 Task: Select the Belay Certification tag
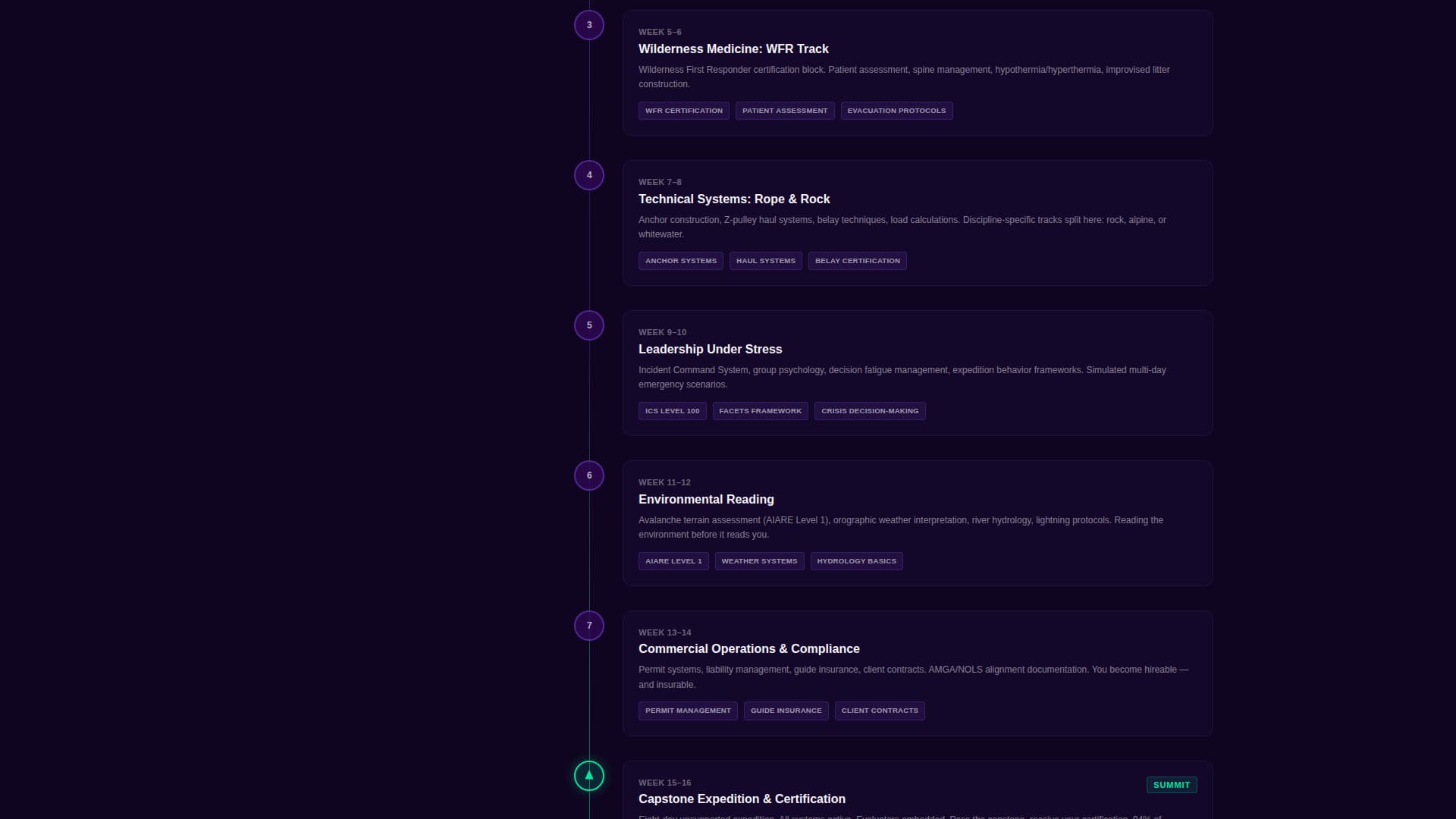click(858, 261)
